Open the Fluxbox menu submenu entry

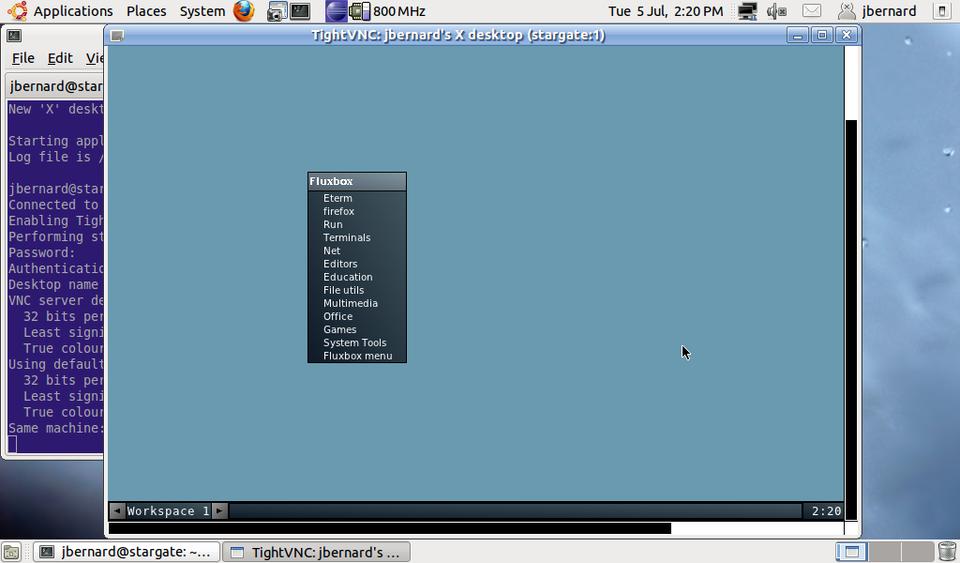[x=357, y=356]
